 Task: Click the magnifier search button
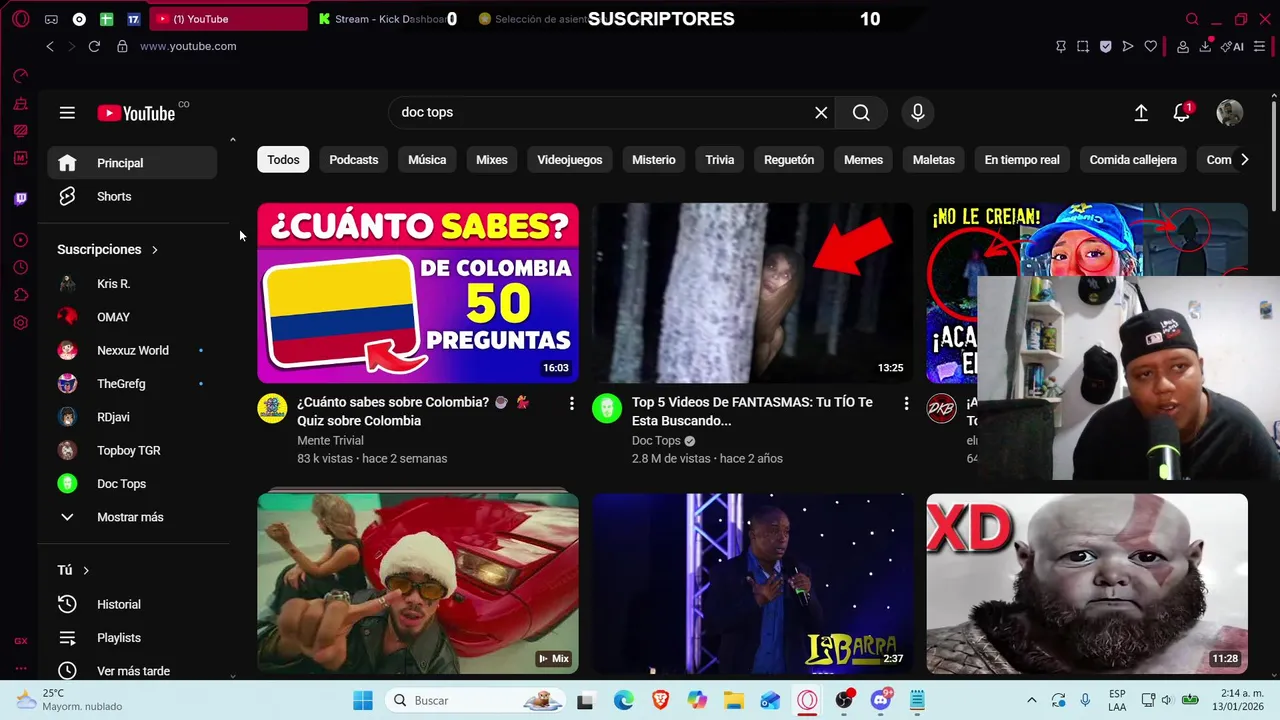pyautogui.click(x=861, y=113)
